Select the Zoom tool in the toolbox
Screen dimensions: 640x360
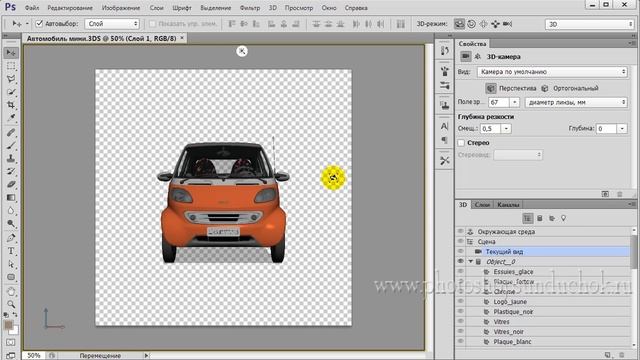coord(11,304)
